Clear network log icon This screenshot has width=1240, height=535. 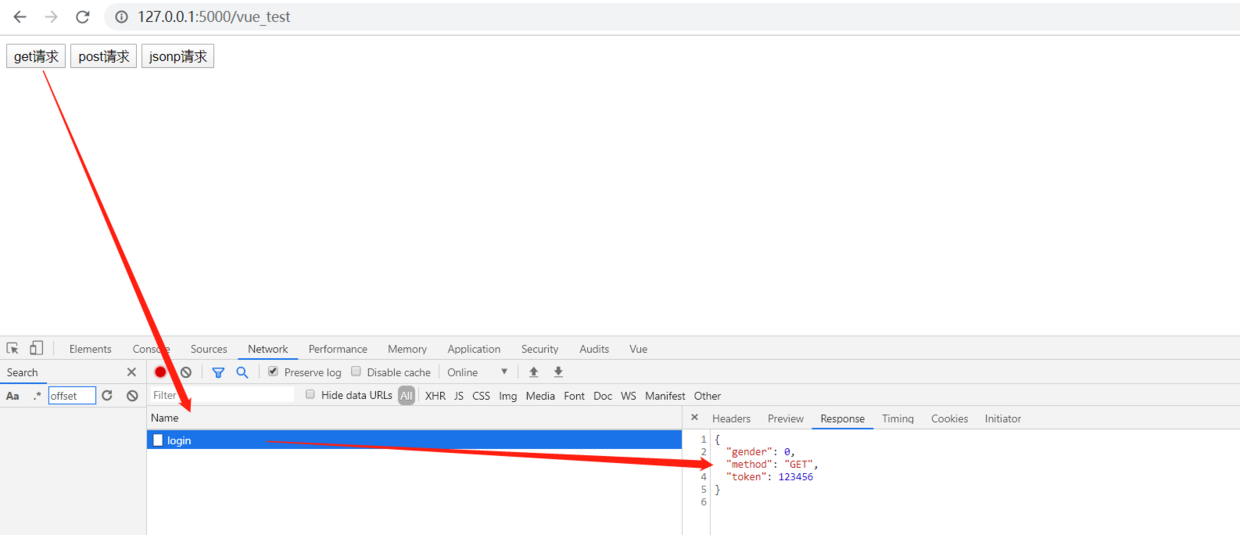186,372
